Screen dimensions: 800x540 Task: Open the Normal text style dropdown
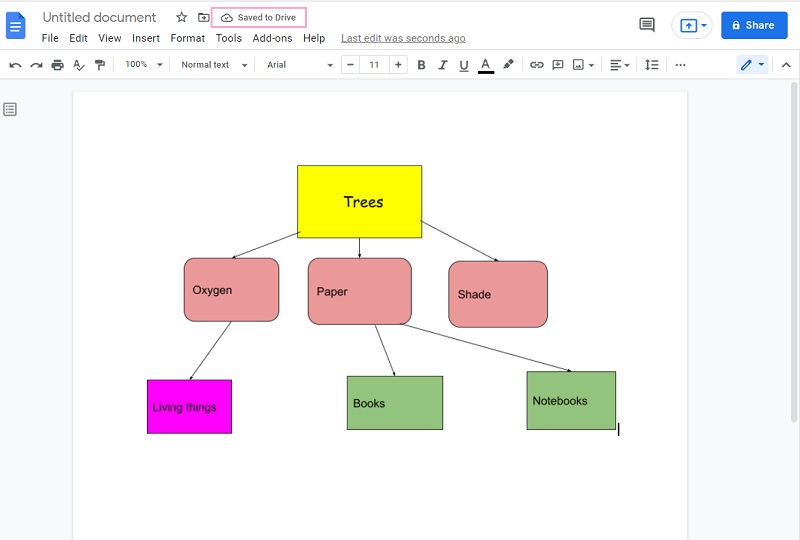214,65
